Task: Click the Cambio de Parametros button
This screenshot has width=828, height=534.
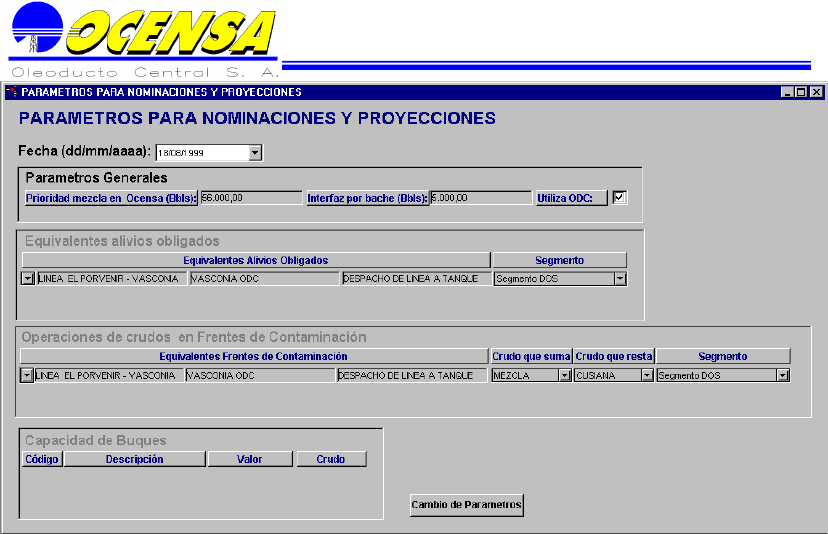Action: coord(467,505)
